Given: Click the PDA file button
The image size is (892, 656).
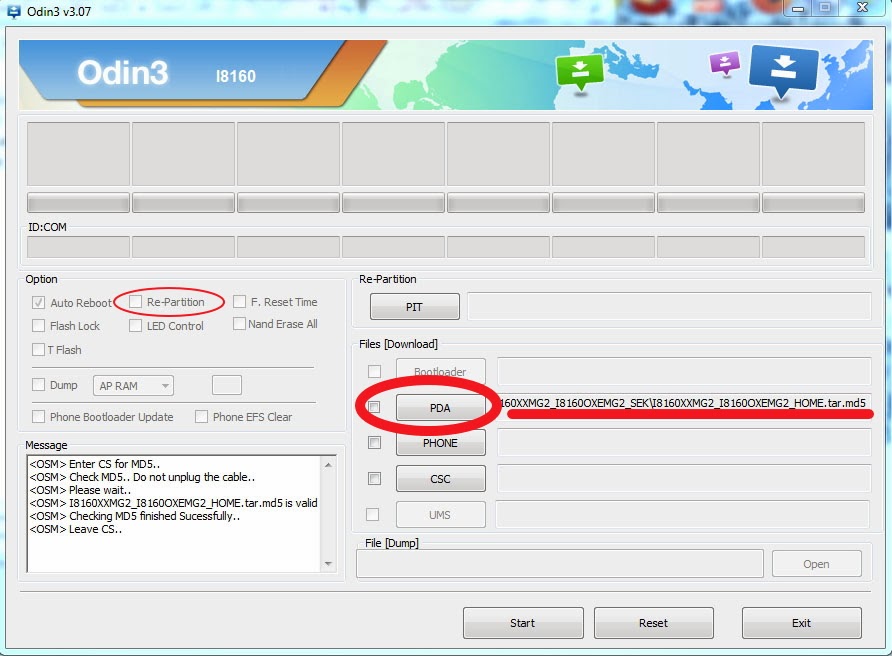Looking at the screenshot, I should (x=440, y=407).
